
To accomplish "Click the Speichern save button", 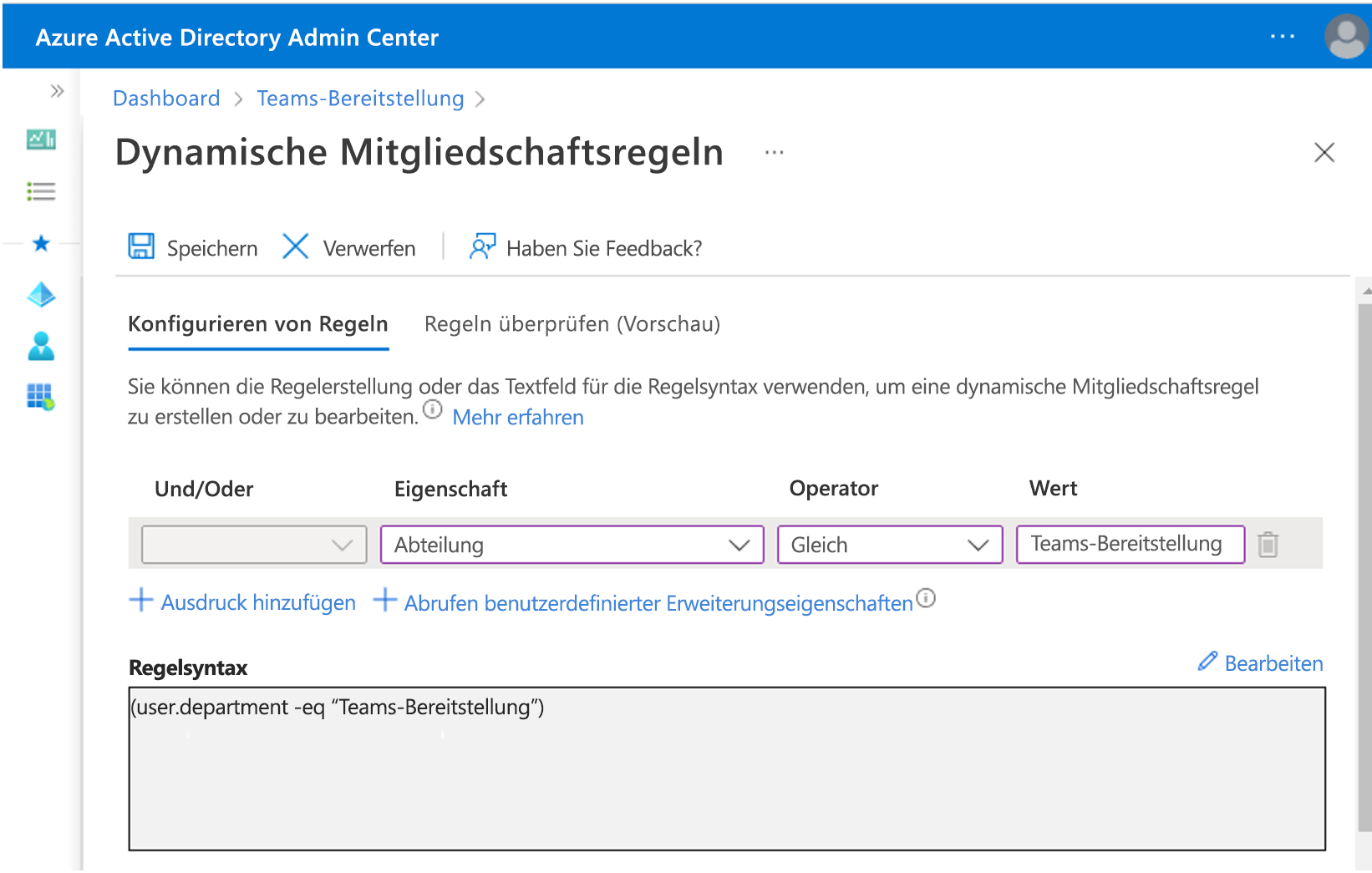I will click(x=193, y=247).
